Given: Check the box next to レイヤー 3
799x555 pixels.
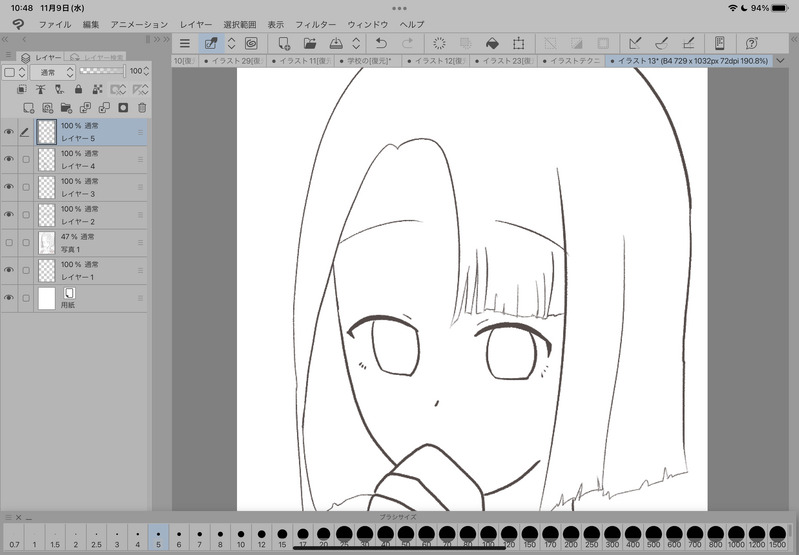Looking at the screenshot, I should pos(25,187).
